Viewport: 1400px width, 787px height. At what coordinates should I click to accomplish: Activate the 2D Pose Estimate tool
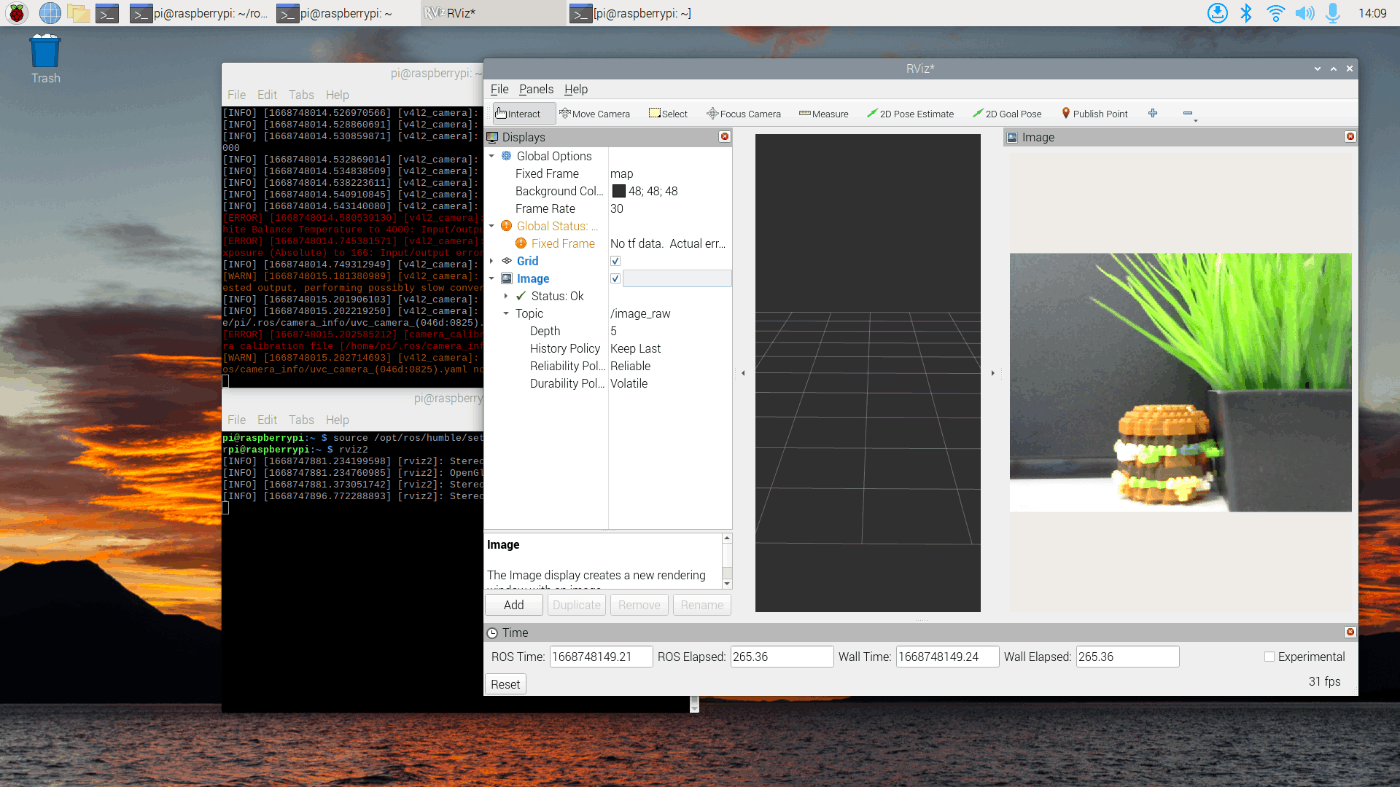tap(909, 113)
